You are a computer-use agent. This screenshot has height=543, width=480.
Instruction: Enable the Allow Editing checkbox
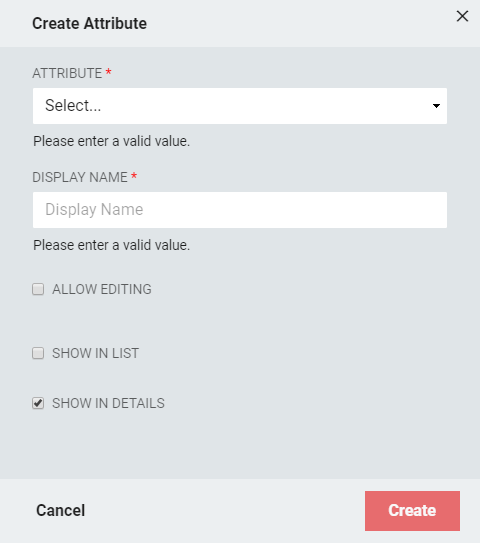38,289
